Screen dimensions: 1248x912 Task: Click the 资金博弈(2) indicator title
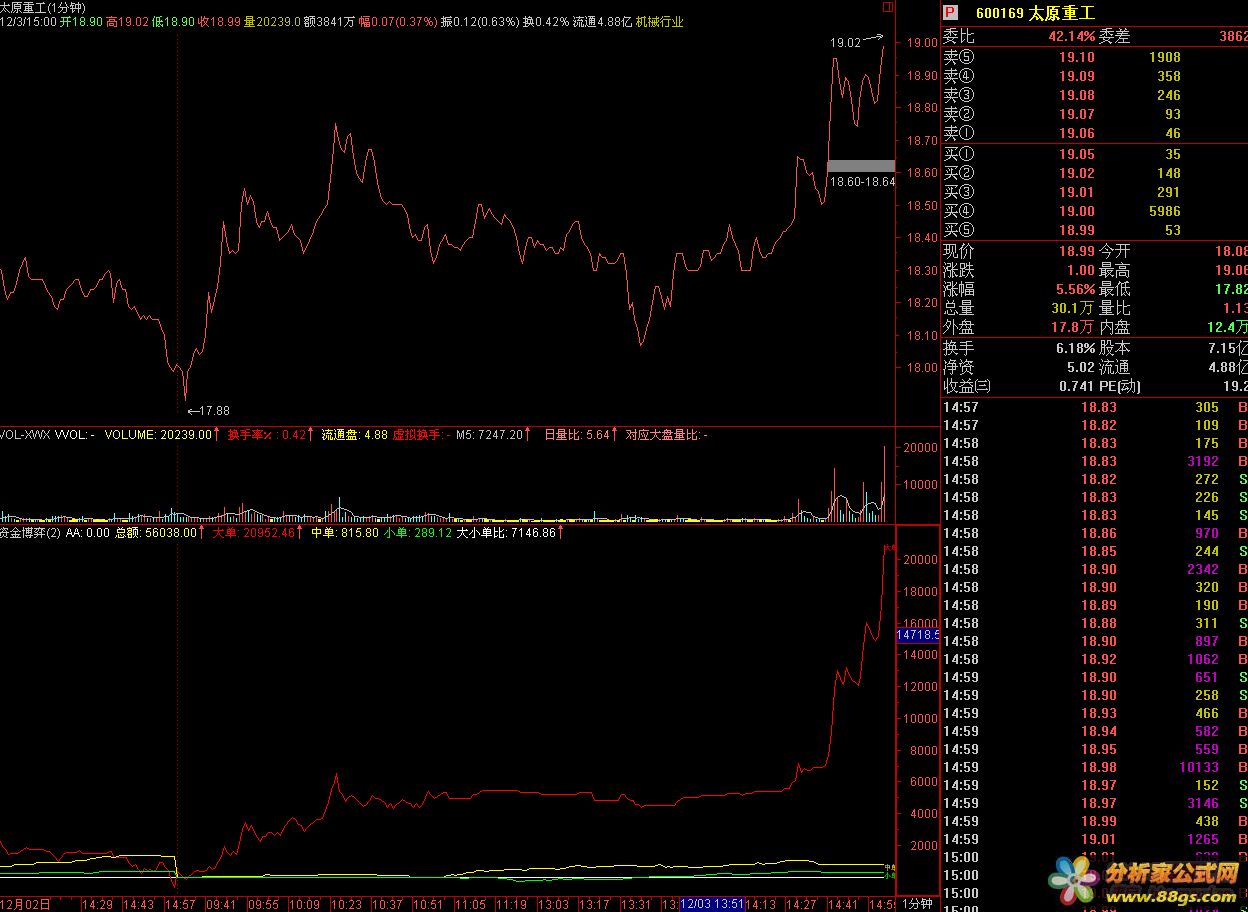tap(30, 533)
